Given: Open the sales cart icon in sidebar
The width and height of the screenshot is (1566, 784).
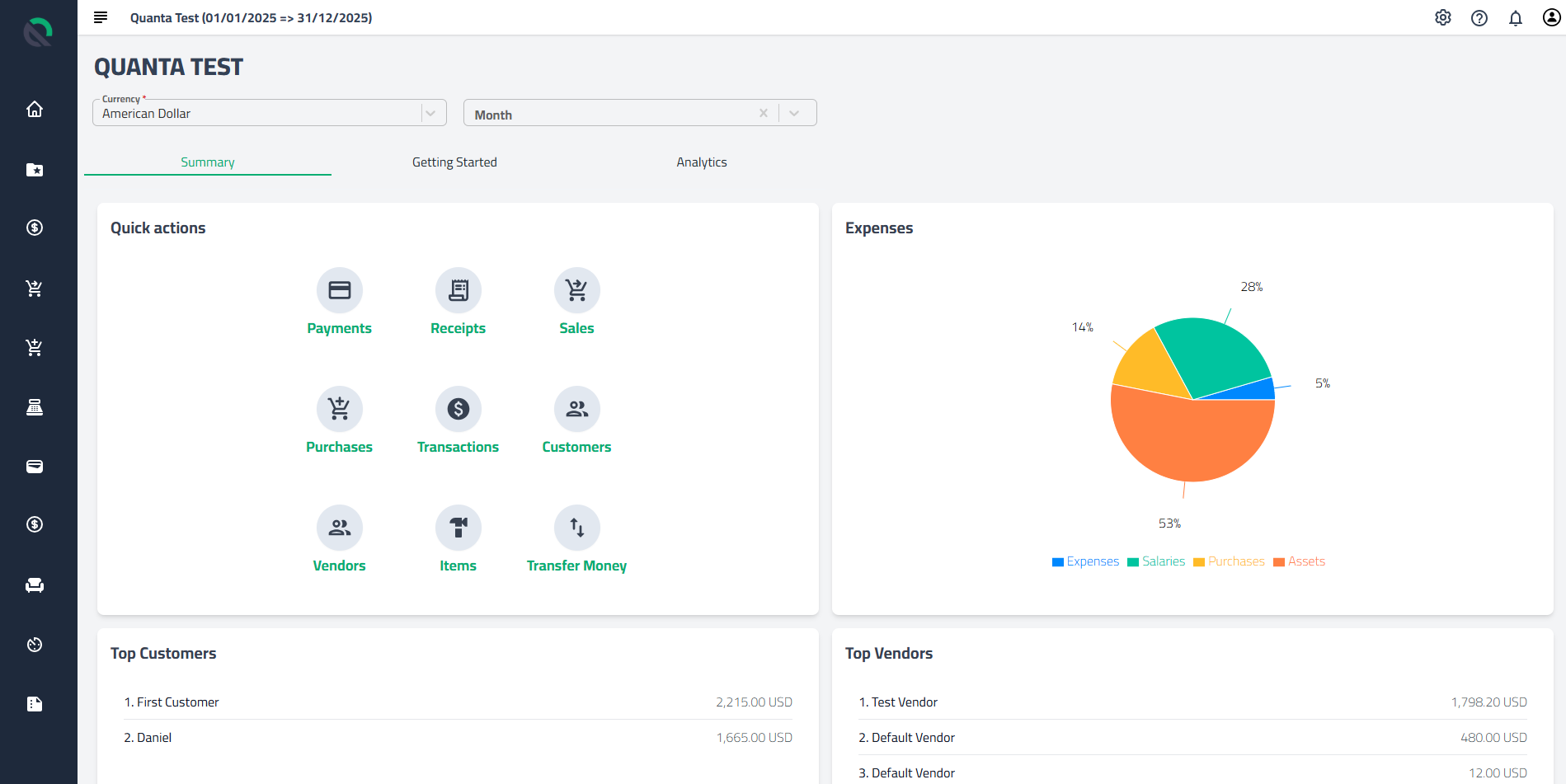Looking at the screenshot, I should pos(35,288).
